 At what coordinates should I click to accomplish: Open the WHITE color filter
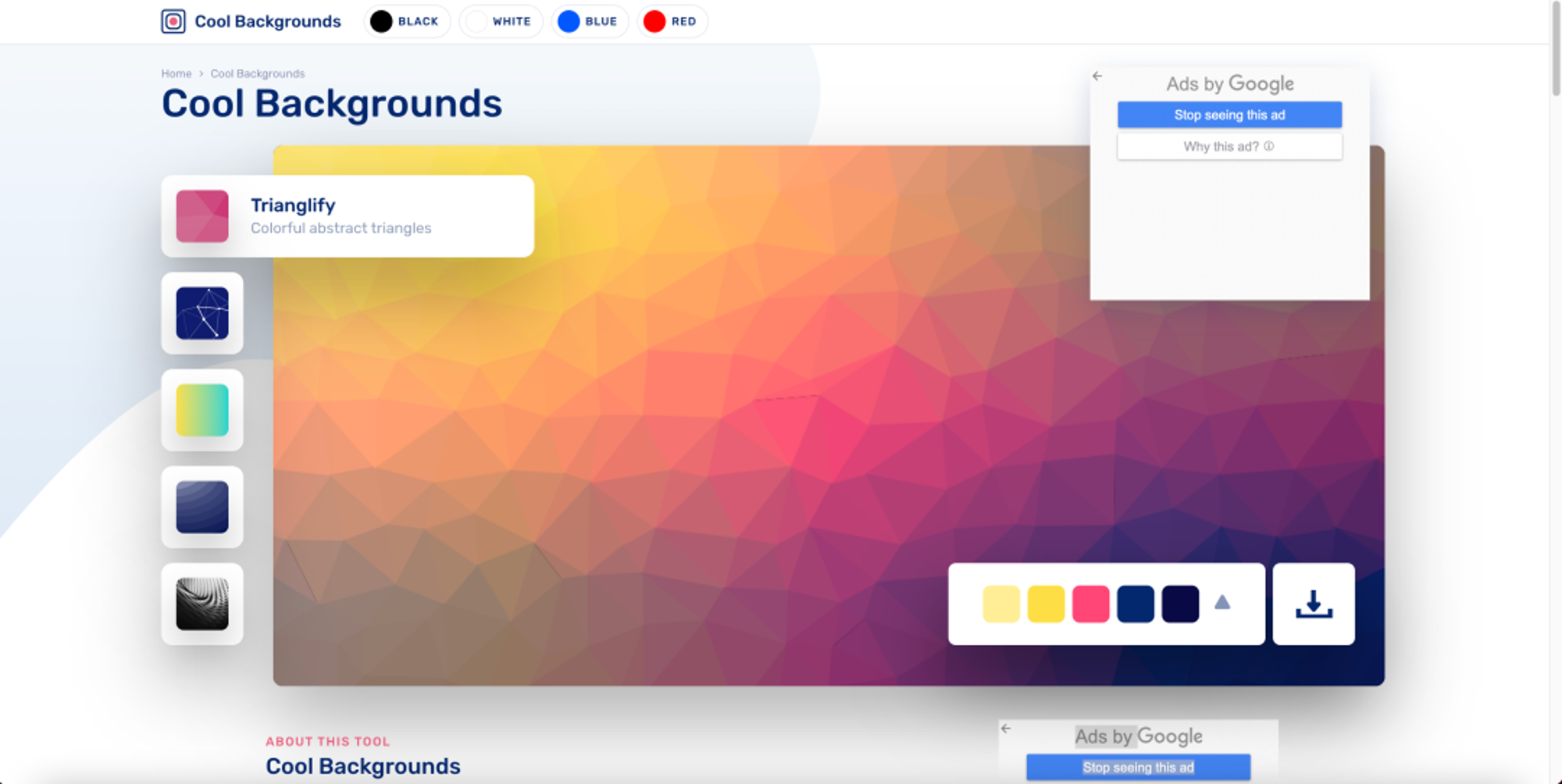[x=501, y=21]
